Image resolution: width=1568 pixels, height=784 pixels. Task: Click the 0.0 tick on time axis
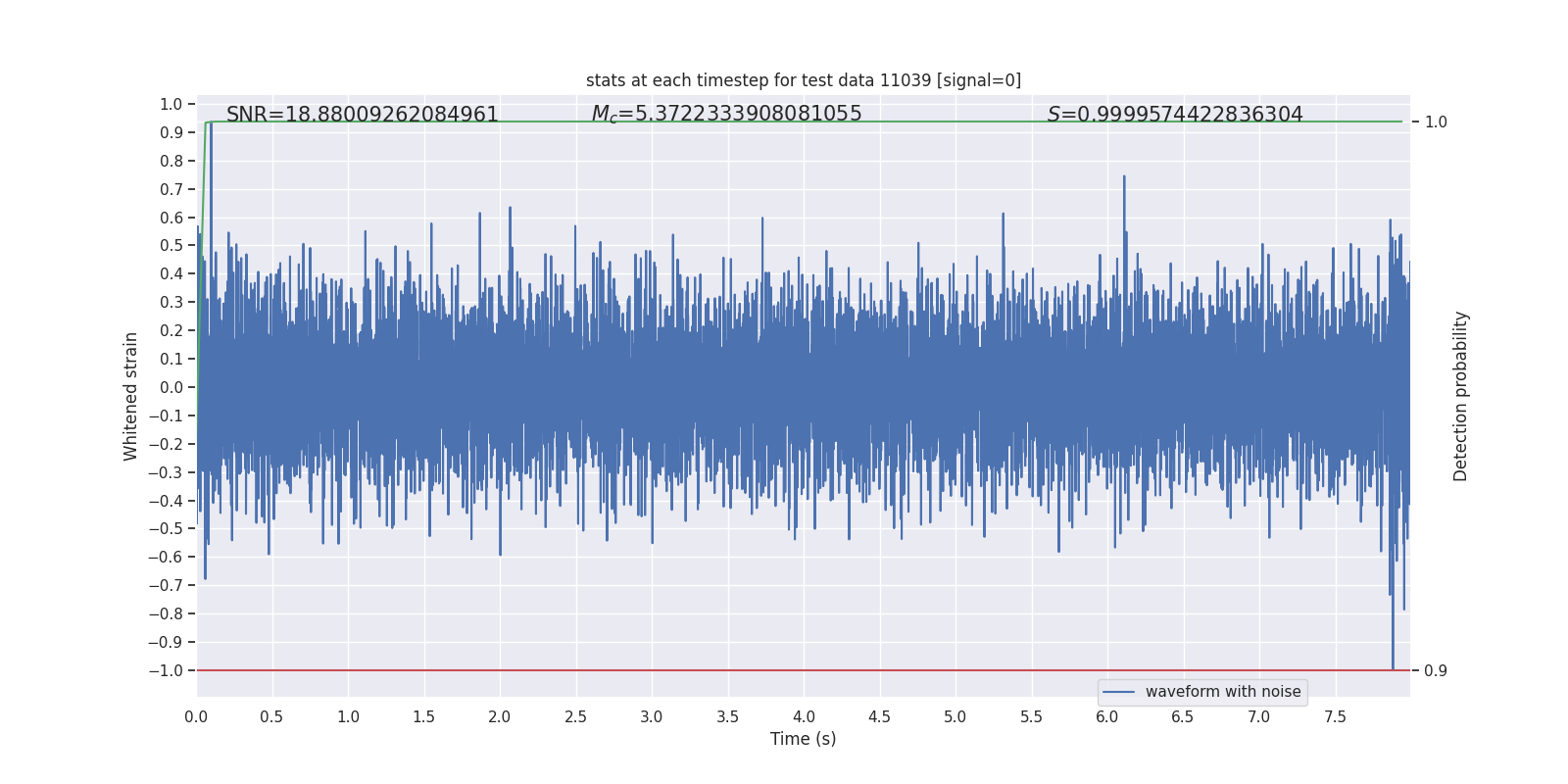(x=196, y=717)
